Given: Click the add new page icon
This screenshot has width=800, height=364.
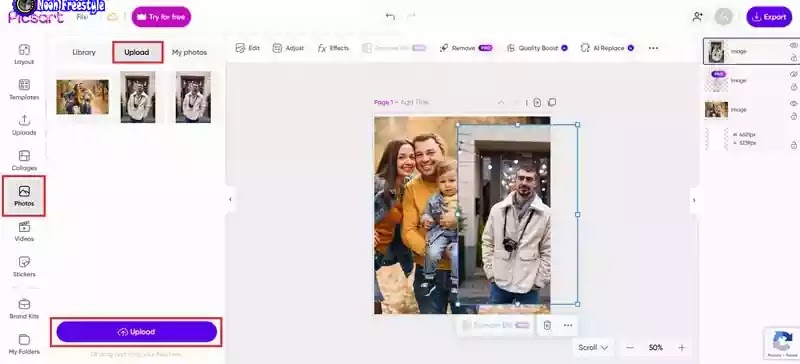Looking at the screenshot, I should click(537, 103).
